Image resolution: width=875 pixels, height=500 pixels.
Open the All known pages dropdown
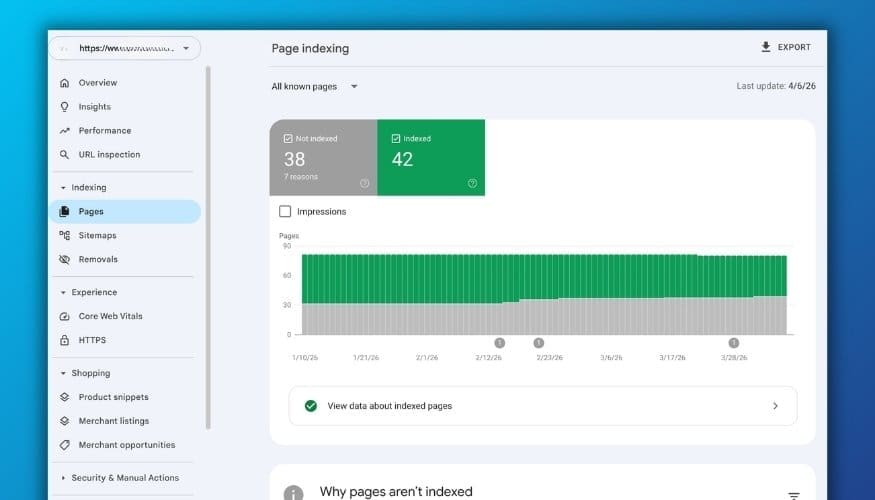click(314, 86)
